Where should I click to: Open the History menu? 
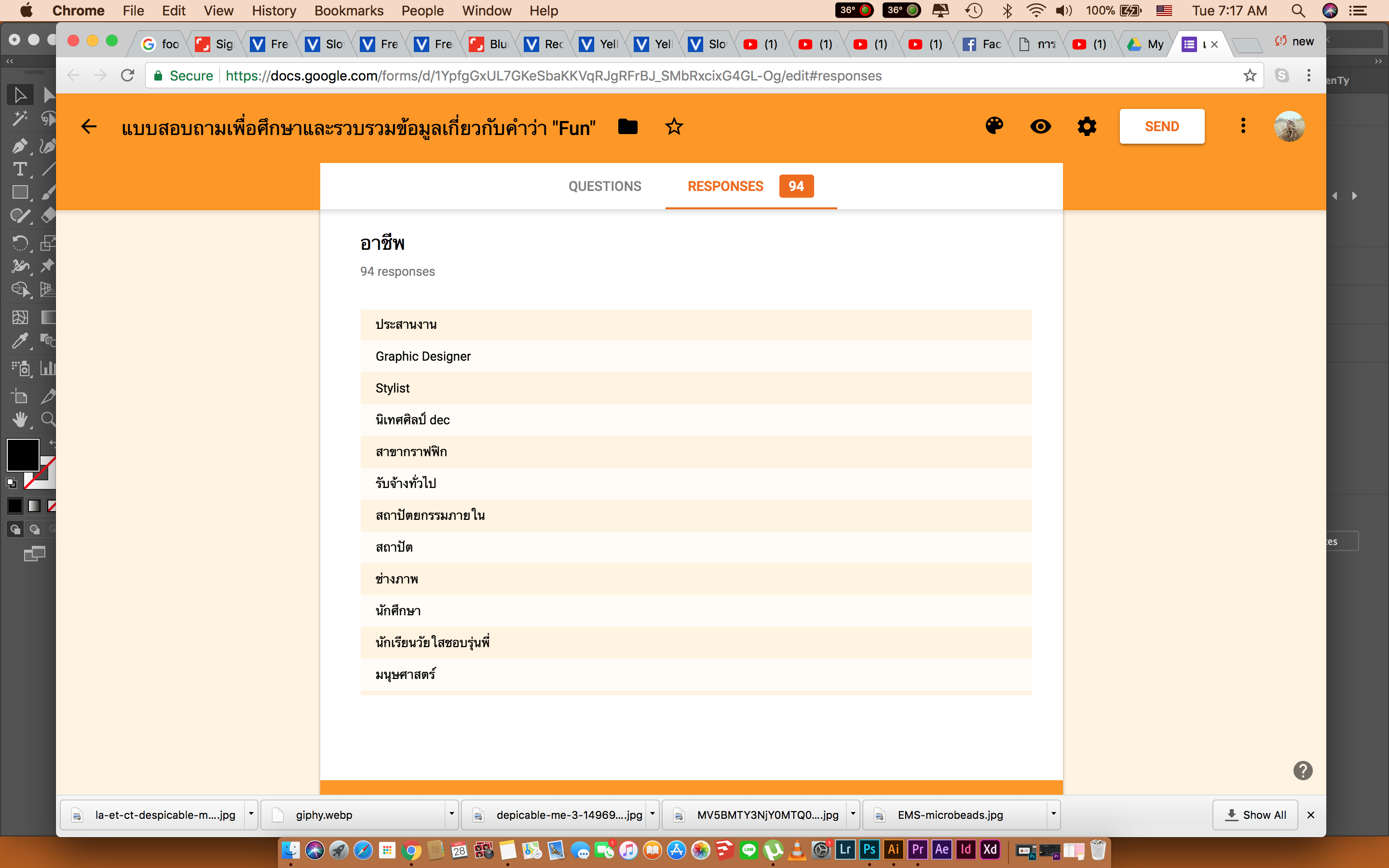pos(274,10)
